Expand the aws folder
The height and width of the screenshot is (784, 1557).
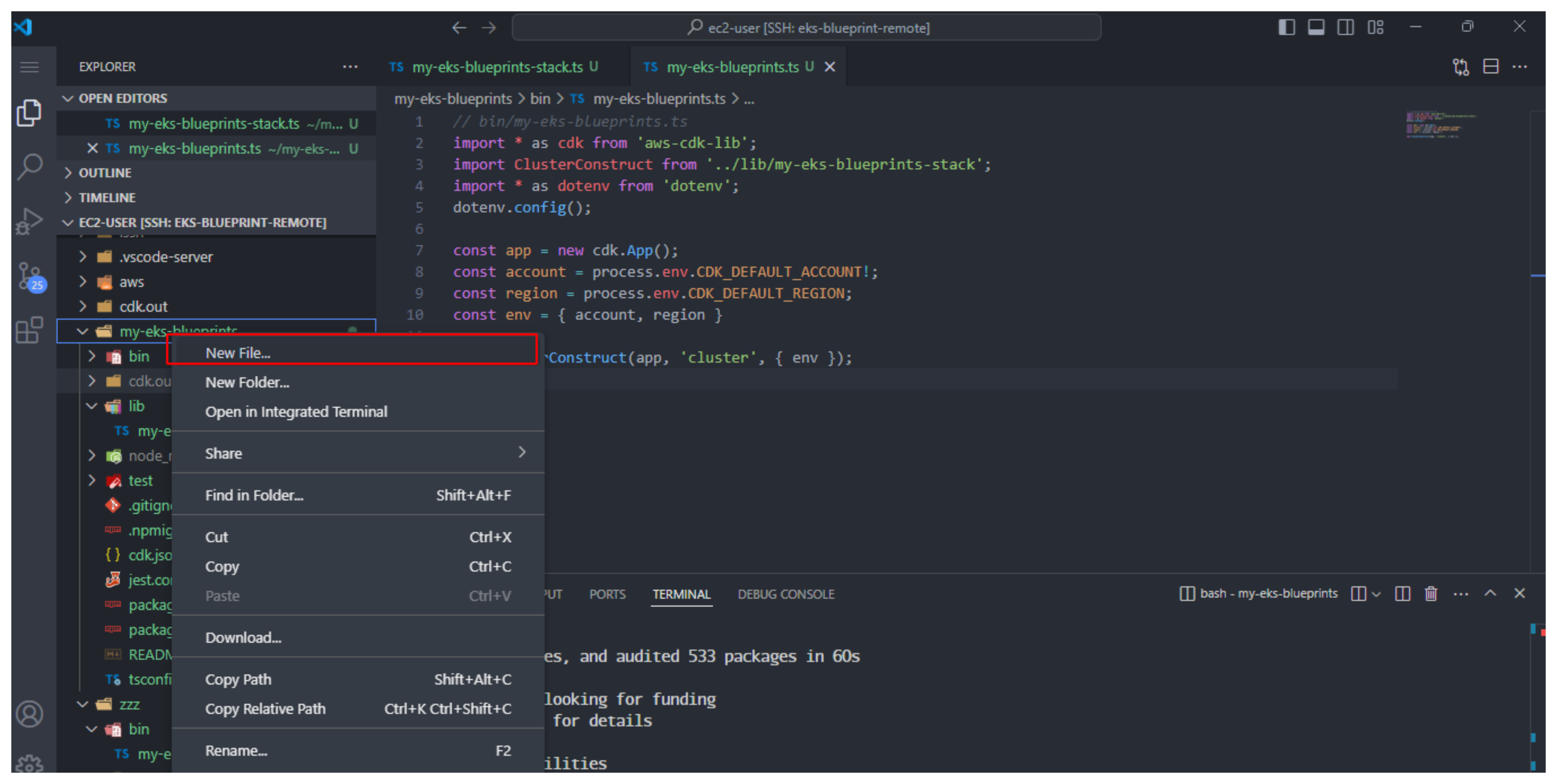[216, 282]
